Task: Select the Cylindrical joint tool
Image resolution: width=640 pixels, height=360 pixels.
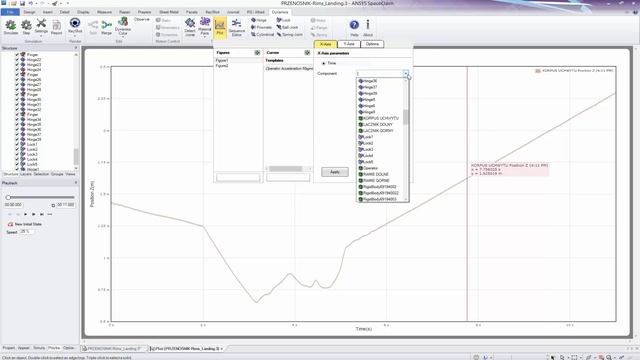Action: tap(262, 35)
